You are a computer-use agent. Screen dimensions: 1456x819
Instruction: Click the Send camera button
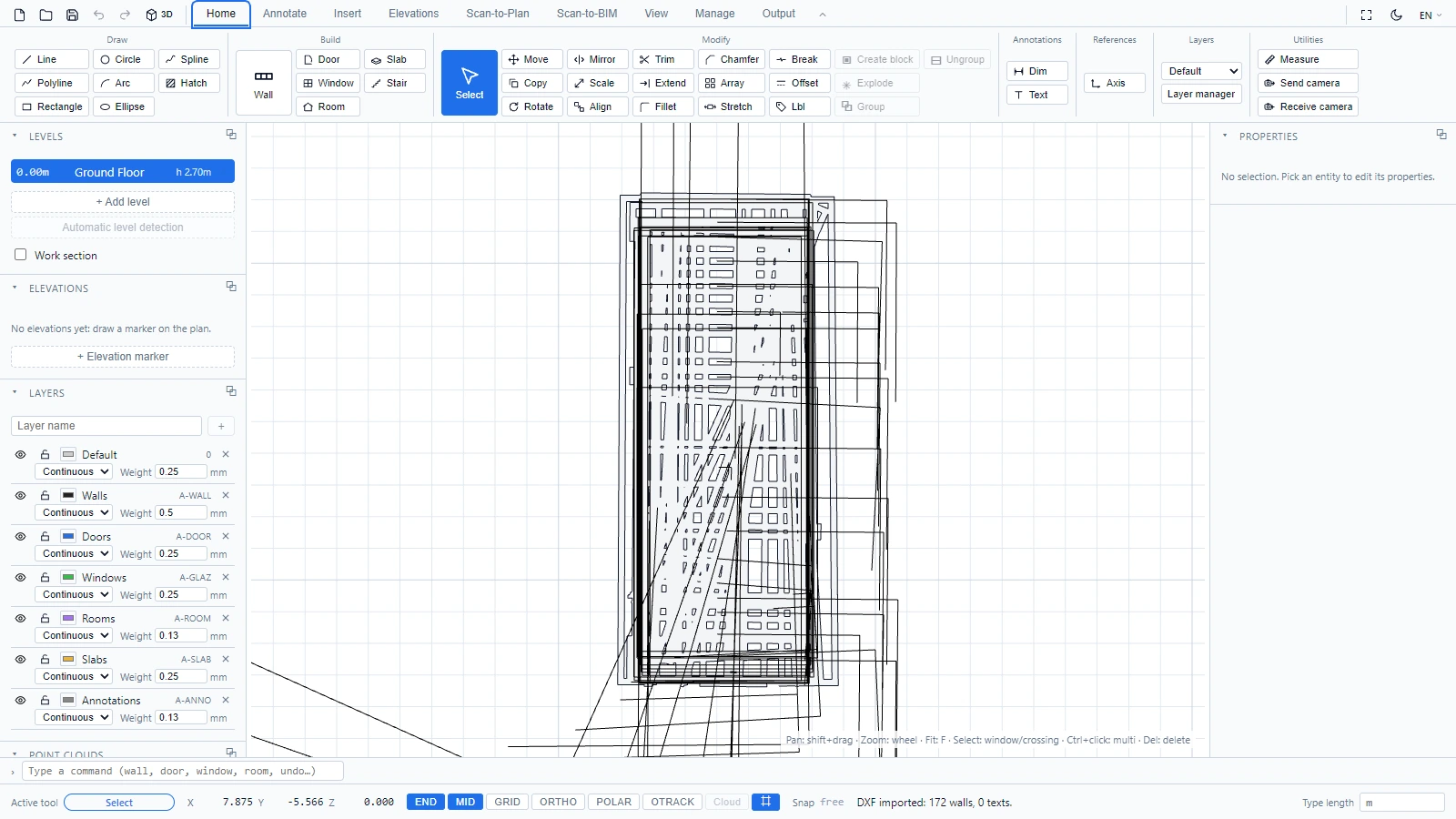tap(1308, 83)
